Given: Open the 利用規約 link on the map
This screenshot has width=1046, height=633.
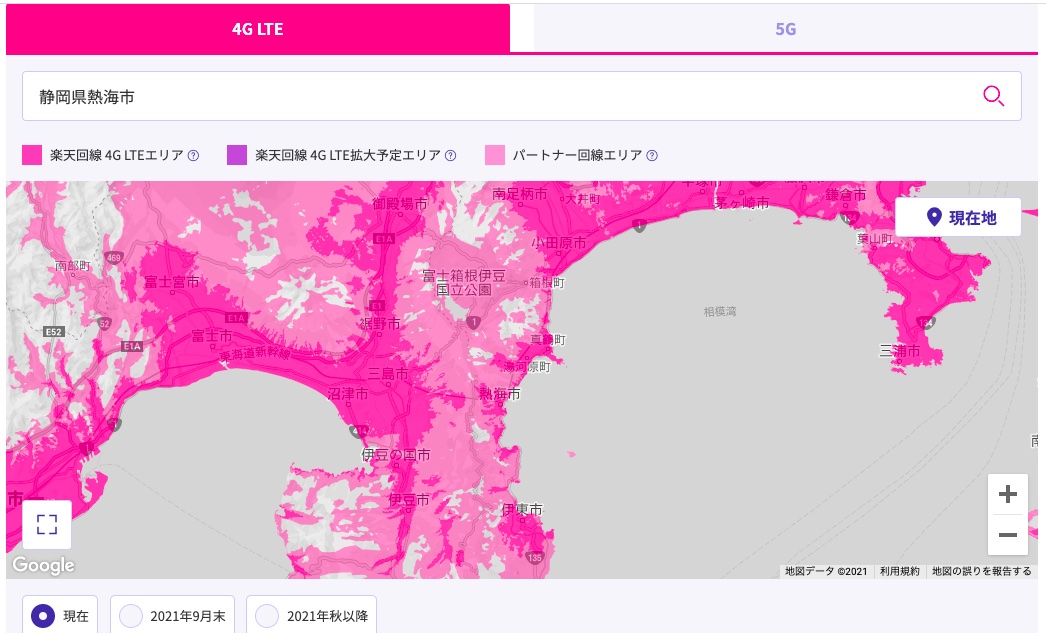Looking at the screenshot, I should tap(899, 572).
